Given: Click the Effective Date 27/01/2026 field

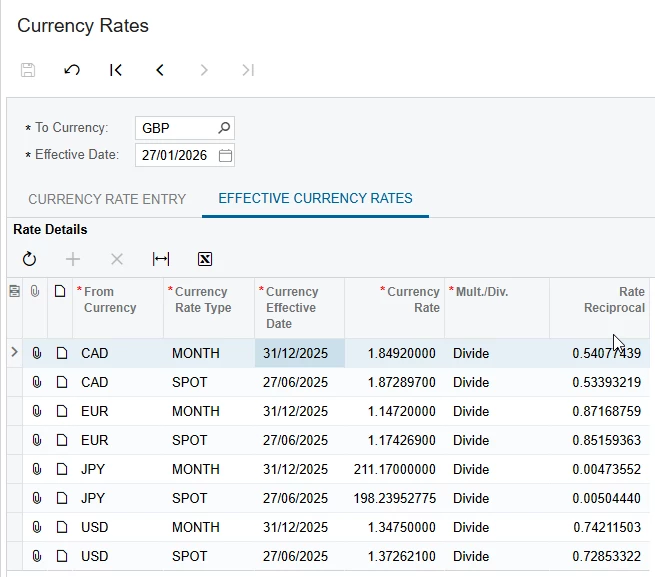Looking at the screenshot, I should coord(185,155).
